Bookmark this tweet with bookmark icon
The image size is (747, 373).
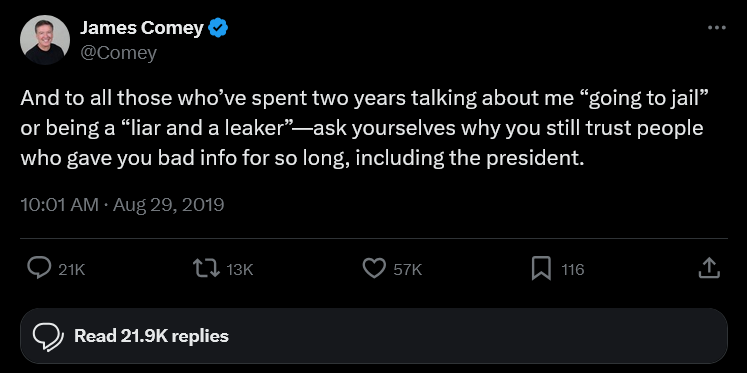541,269
